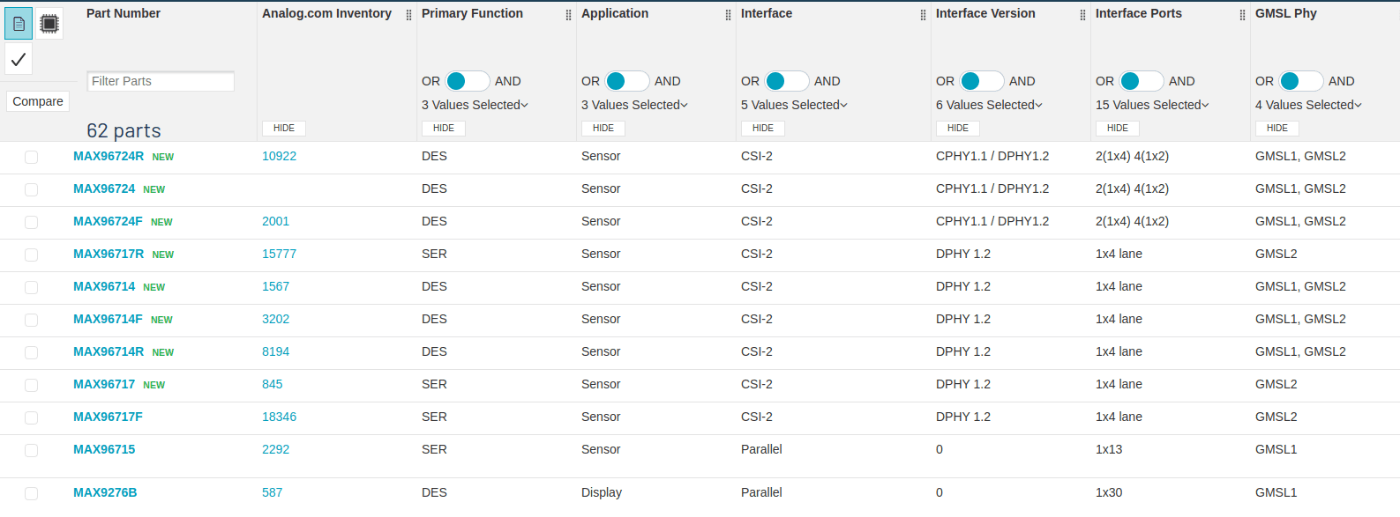Open the MAX96724 part link
The height and width of the screenshot is (517, 1400).
point(104,188)
